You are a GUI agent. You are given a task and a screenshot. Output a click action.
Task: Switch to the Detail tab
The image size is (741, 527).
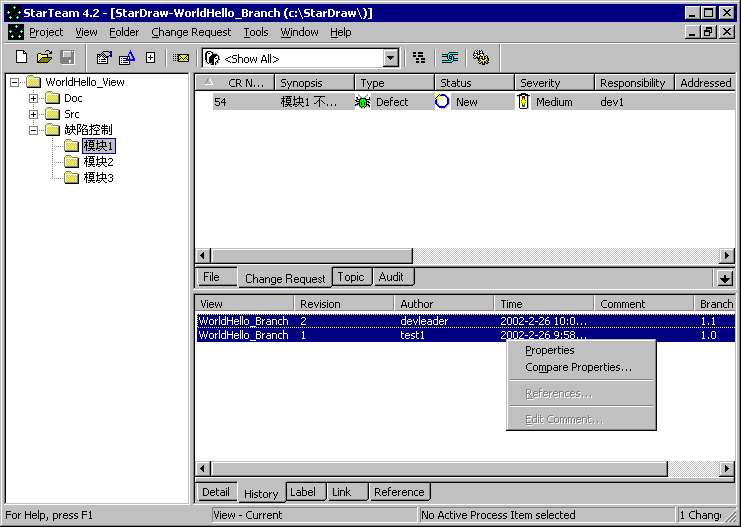(215, 492)
